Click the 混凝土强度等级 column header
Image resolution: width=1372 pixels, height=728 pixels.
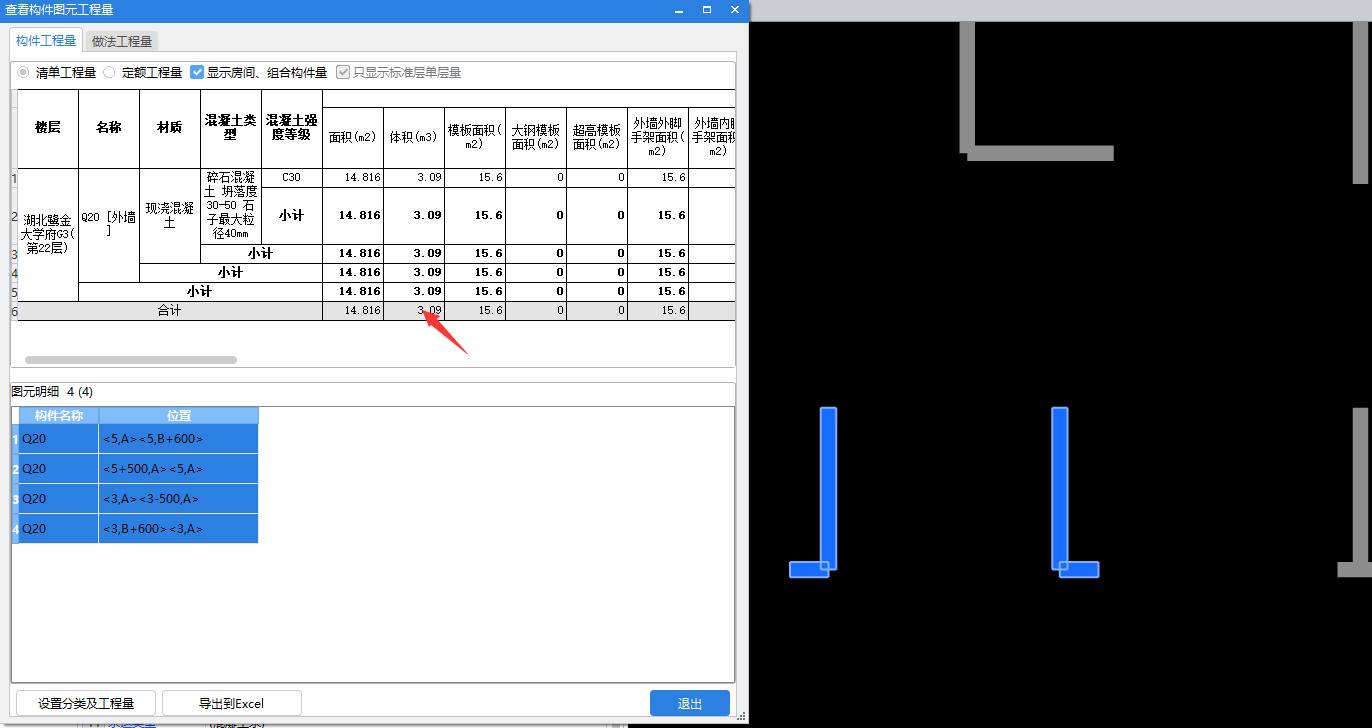pyautogui.click(x=292, y=128)
